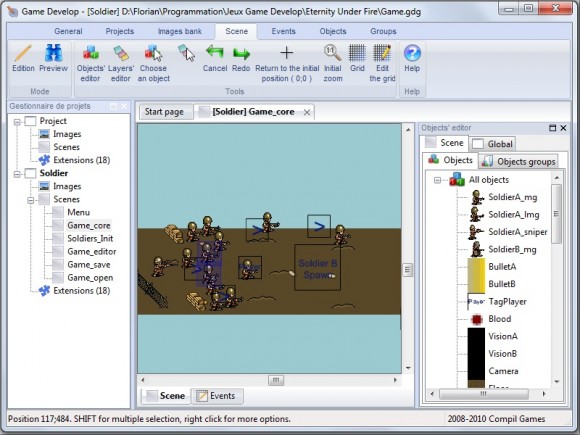Collapse the Scenes folder under Soldier
This screenshot has height=435, width=580.
(31, 200)
